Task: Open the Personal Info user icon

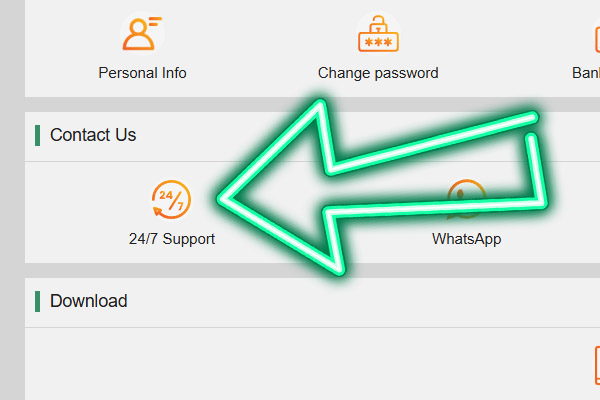Action: coord(142,34)
